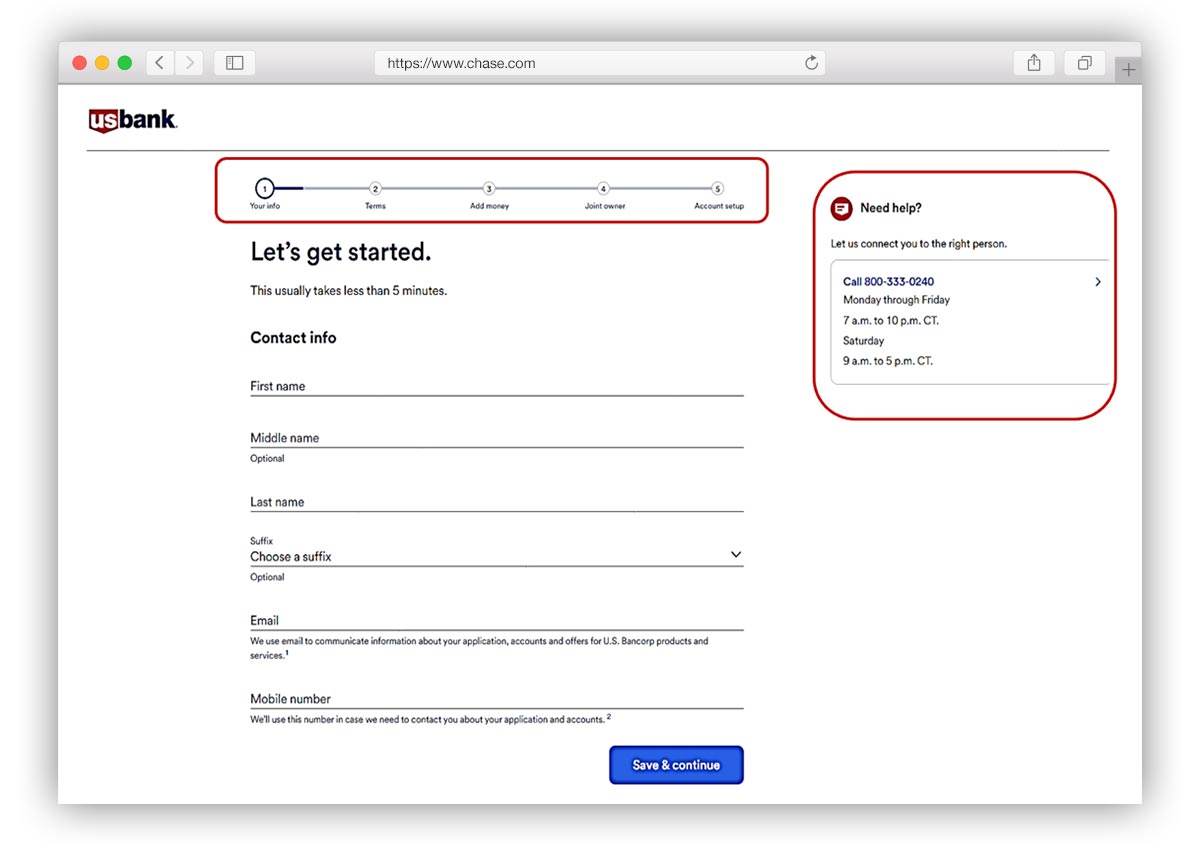Click '7 a.m. to 10 p.m. CT.' text
This screenshot has height=849, width=1200.
click(x=891, y=321)
